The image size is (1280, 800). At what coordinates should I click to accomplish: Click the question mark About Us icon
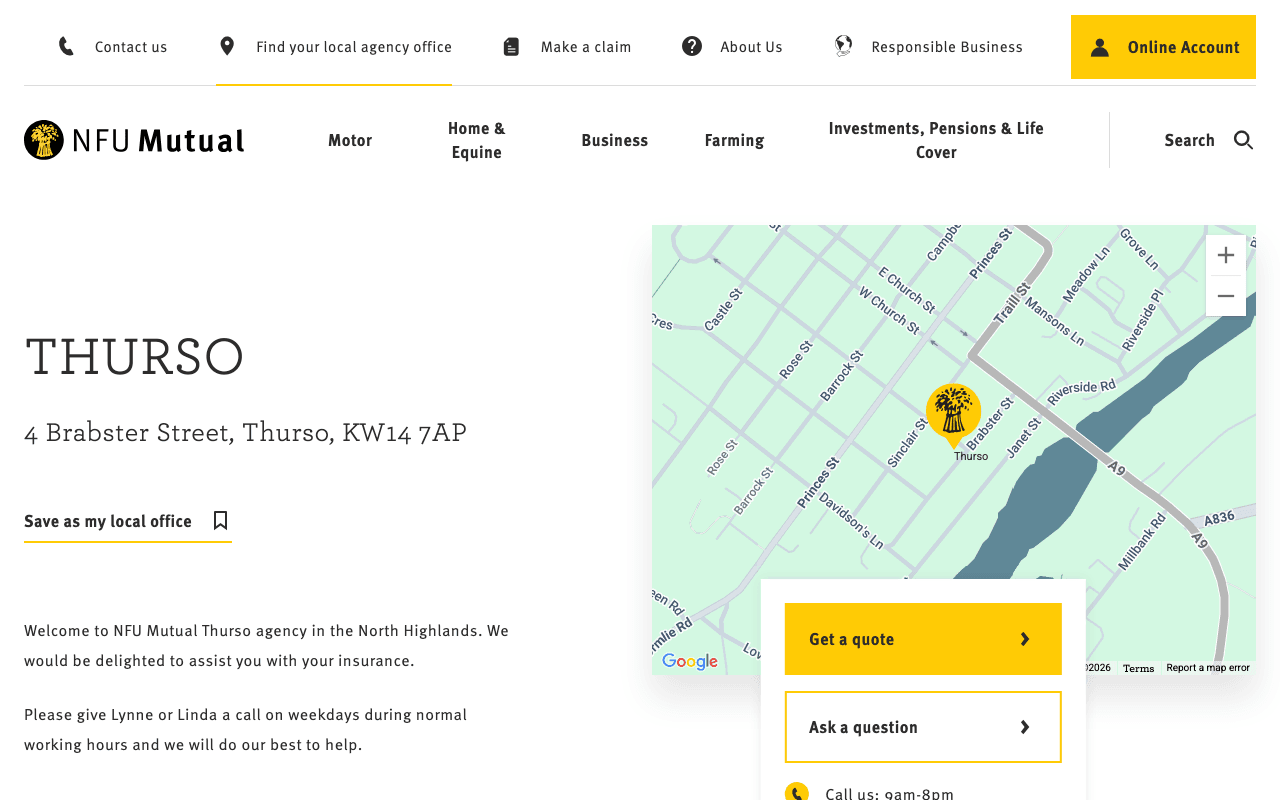coord(692,46)
